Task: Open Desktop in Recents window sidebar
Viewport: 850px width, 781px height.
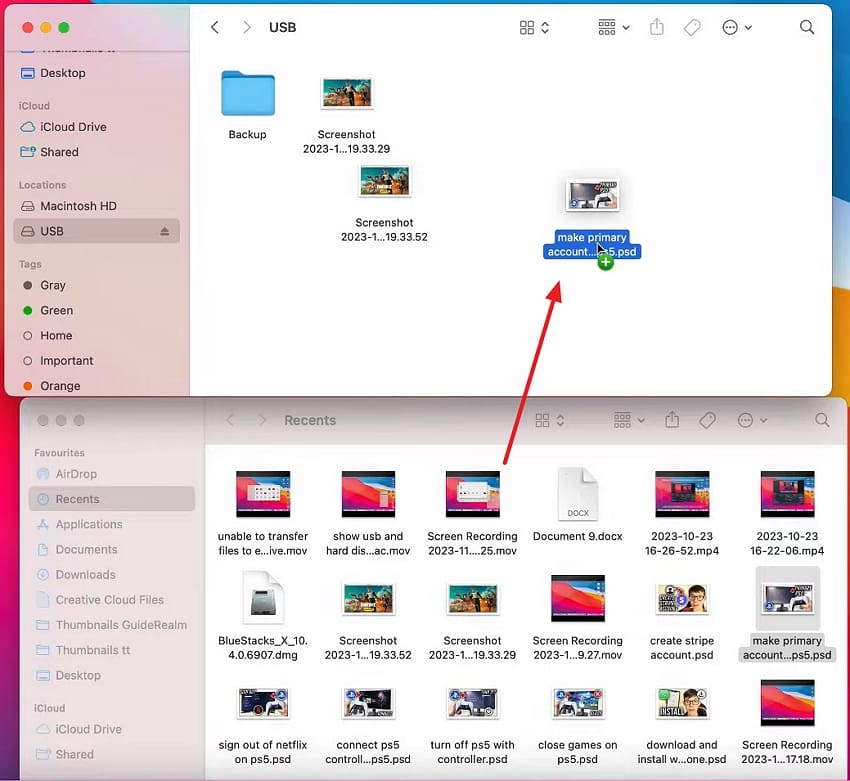Action: pos(112,675)
